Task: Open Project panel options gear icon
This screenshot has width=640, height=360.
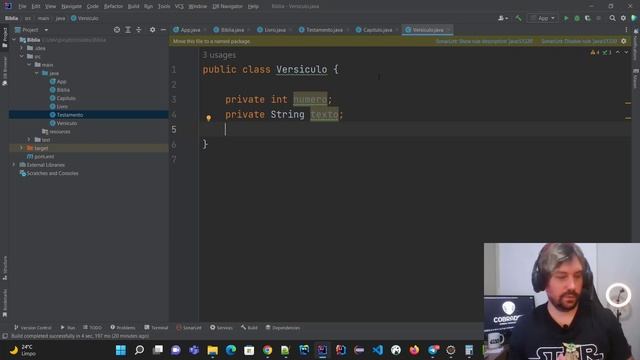Action: click(x=152, y=30)
